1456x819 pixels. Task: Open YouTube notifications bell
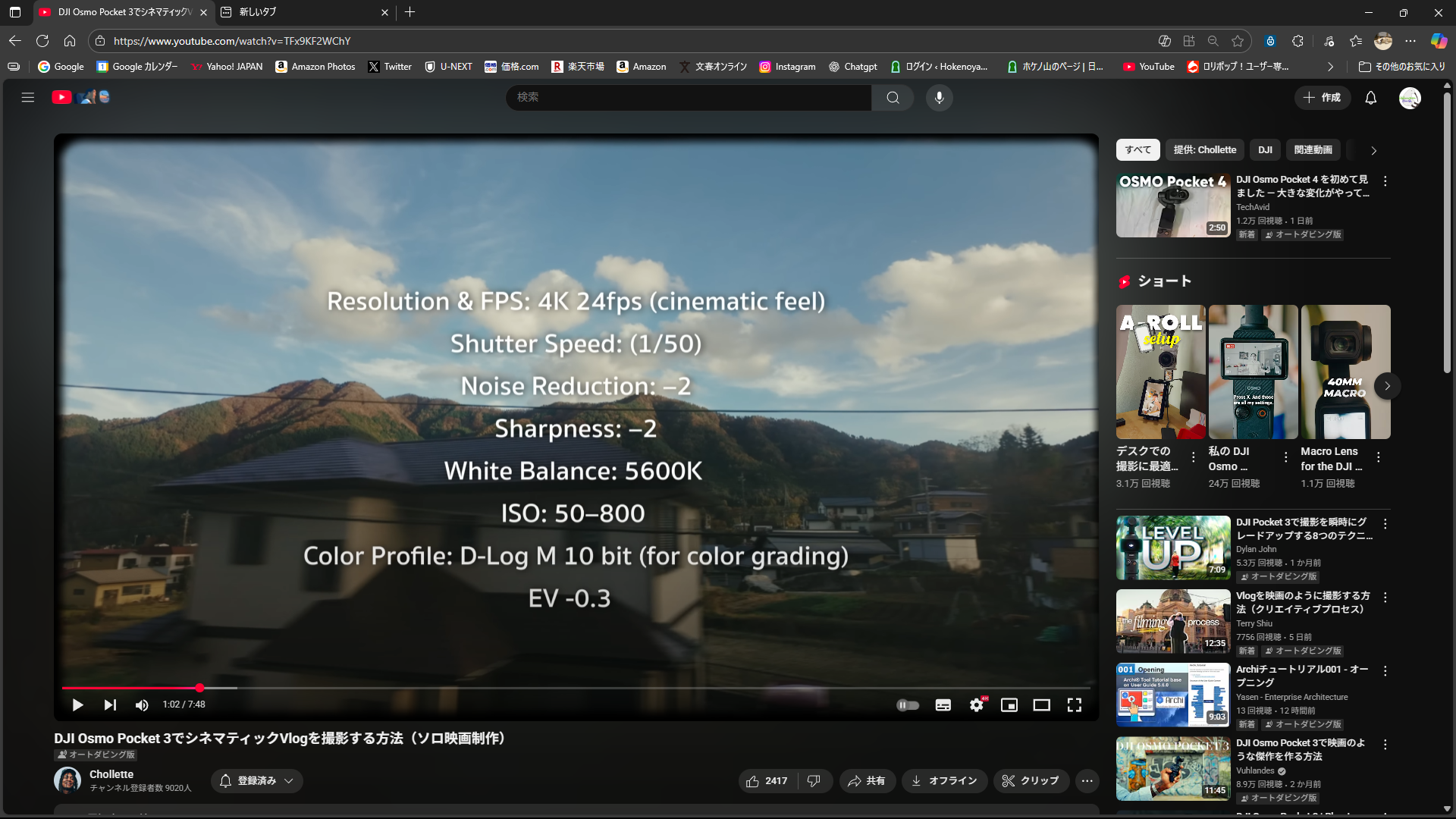[x=1370, y=98]
